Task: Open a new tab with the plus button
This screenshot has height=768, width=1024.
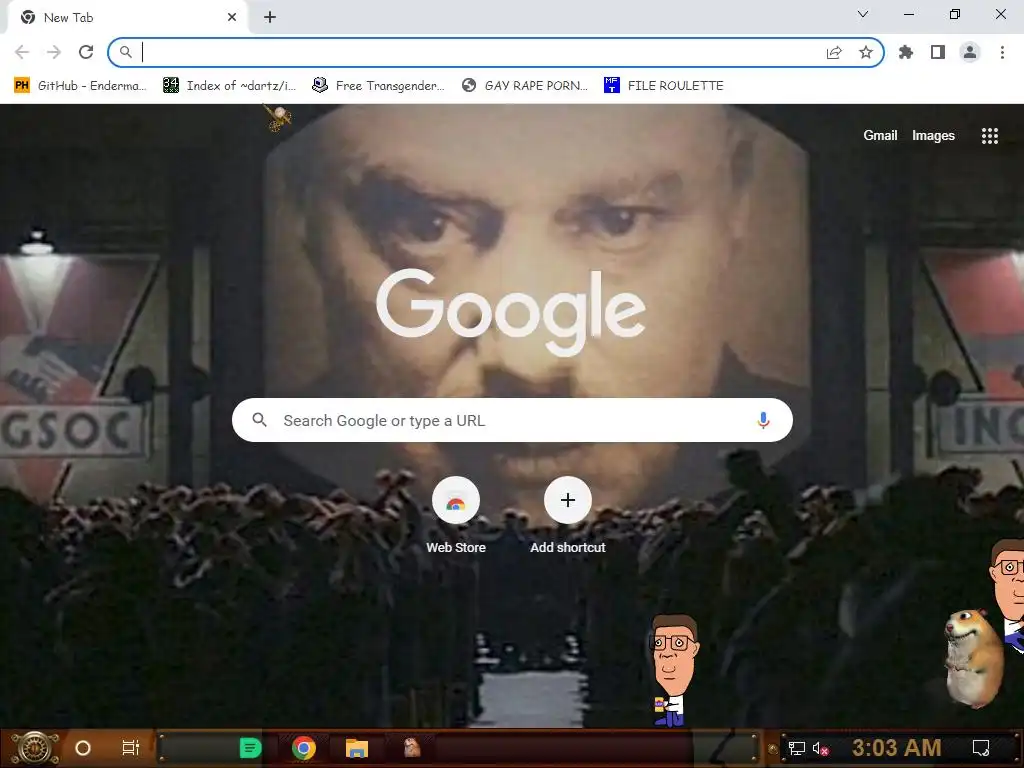Action: pos(270,17)
